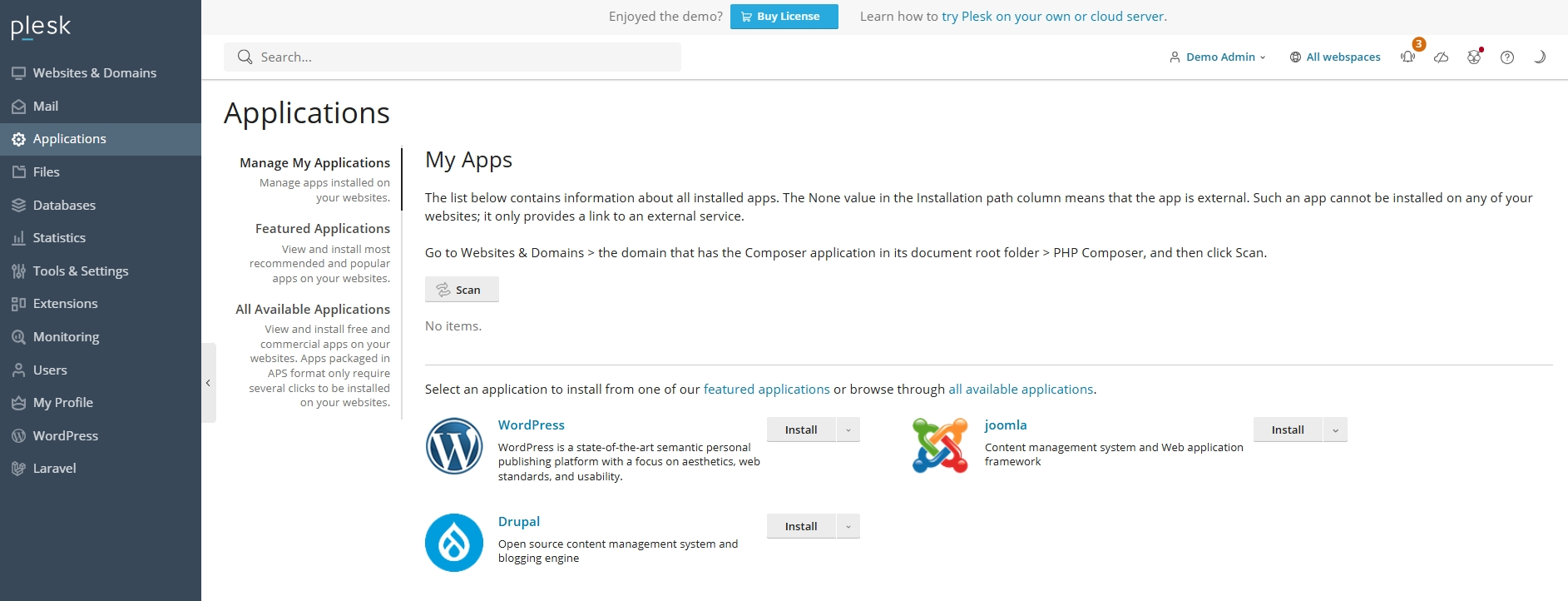This screenshot has width=1568, height=601.
Task: Open the Drupal title link
Action: pos(519,522)
